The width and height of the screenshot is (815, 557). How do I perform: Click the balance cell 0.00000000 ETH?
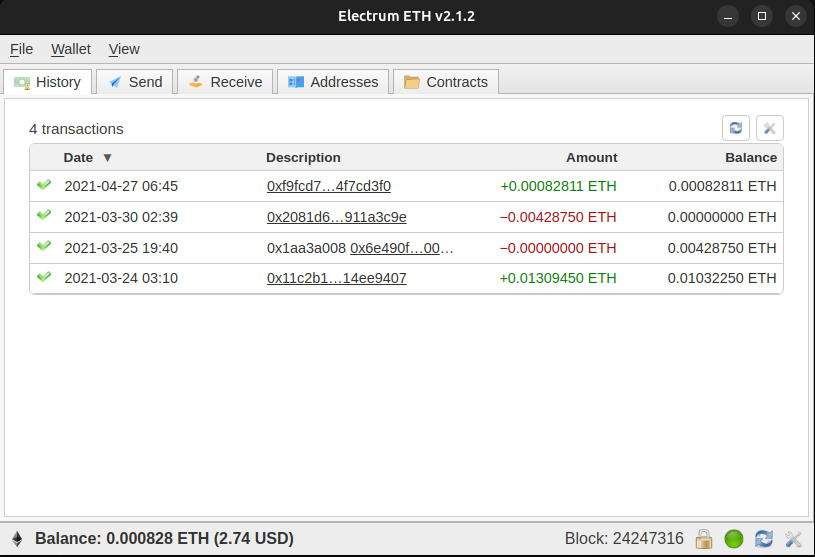(x=722, y=217)
